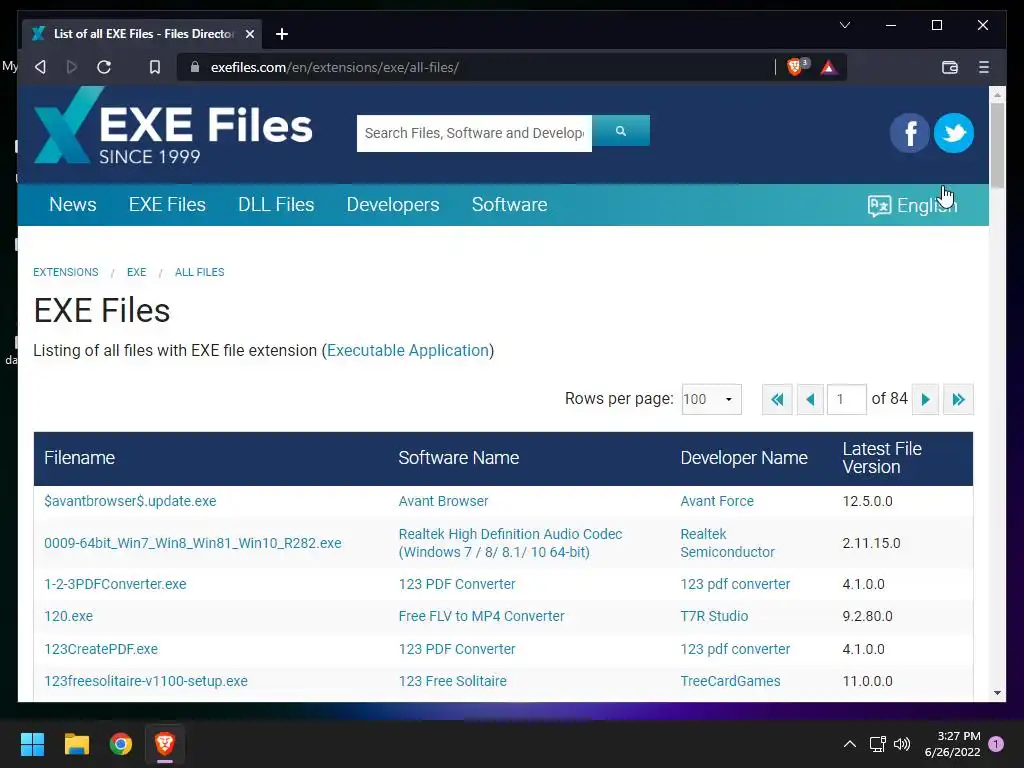Go to first page with double-left arrow
Screen dimensions: 1024x768
(x=777, y=399)
